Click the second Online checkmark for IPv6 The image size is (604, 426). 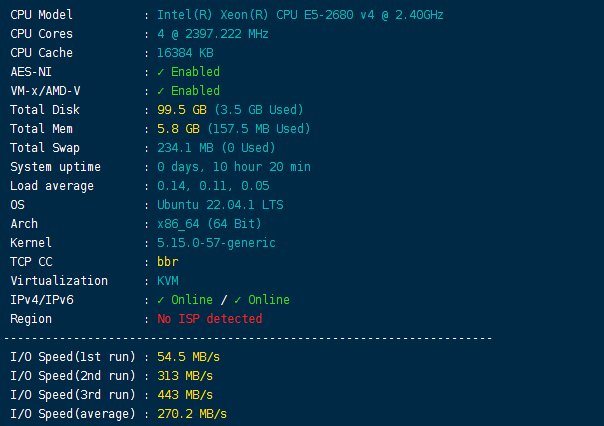pos(238,300)
